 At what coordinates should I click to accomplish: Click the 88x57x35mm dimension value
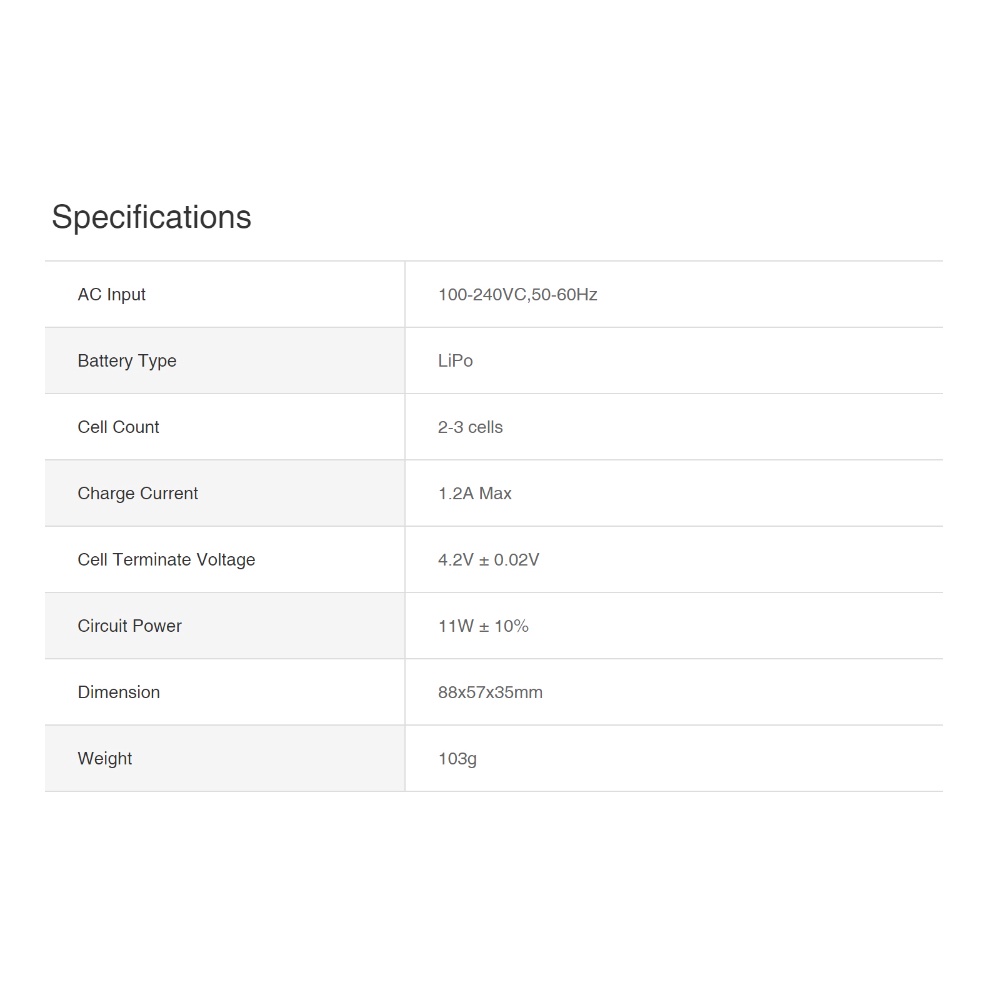point(490,692)
